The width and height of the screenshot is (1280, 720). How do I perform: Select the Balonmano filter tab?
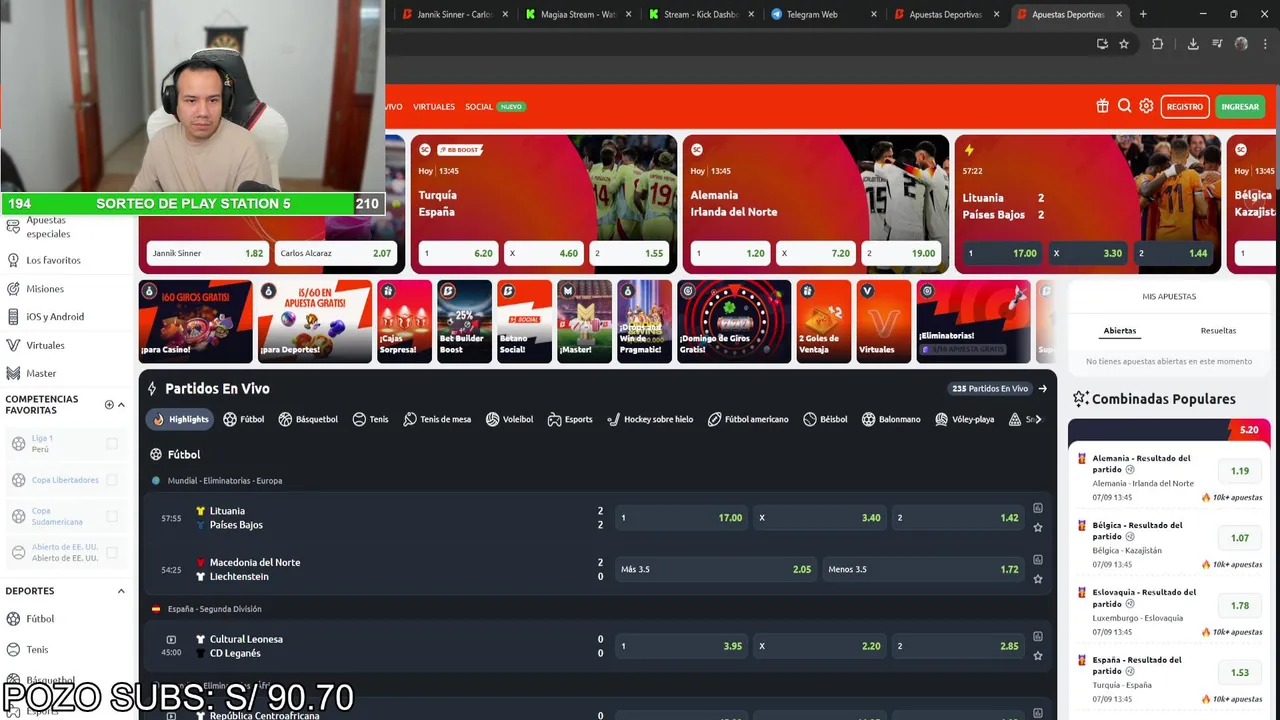[x=891, y=419]
